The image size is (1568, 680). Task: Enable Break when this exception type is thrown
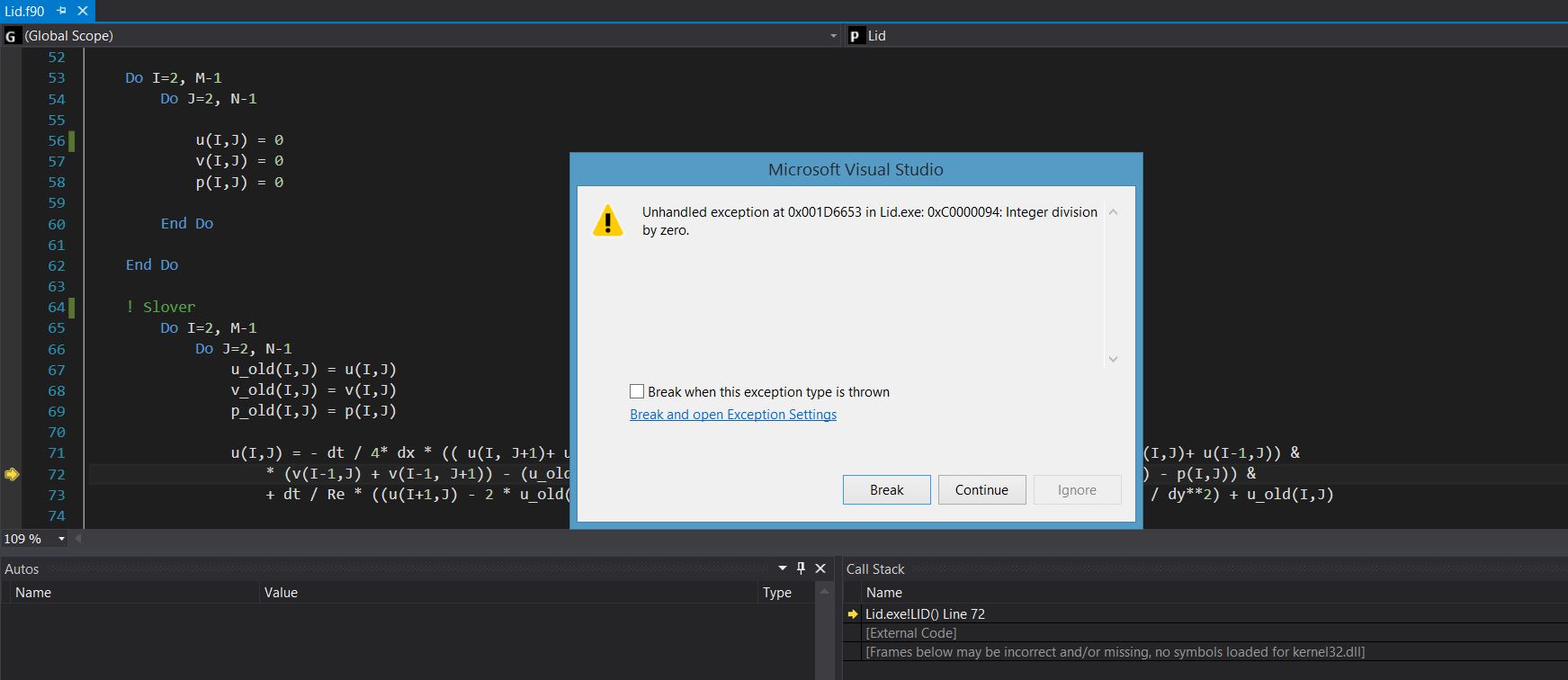click(637, 391)
